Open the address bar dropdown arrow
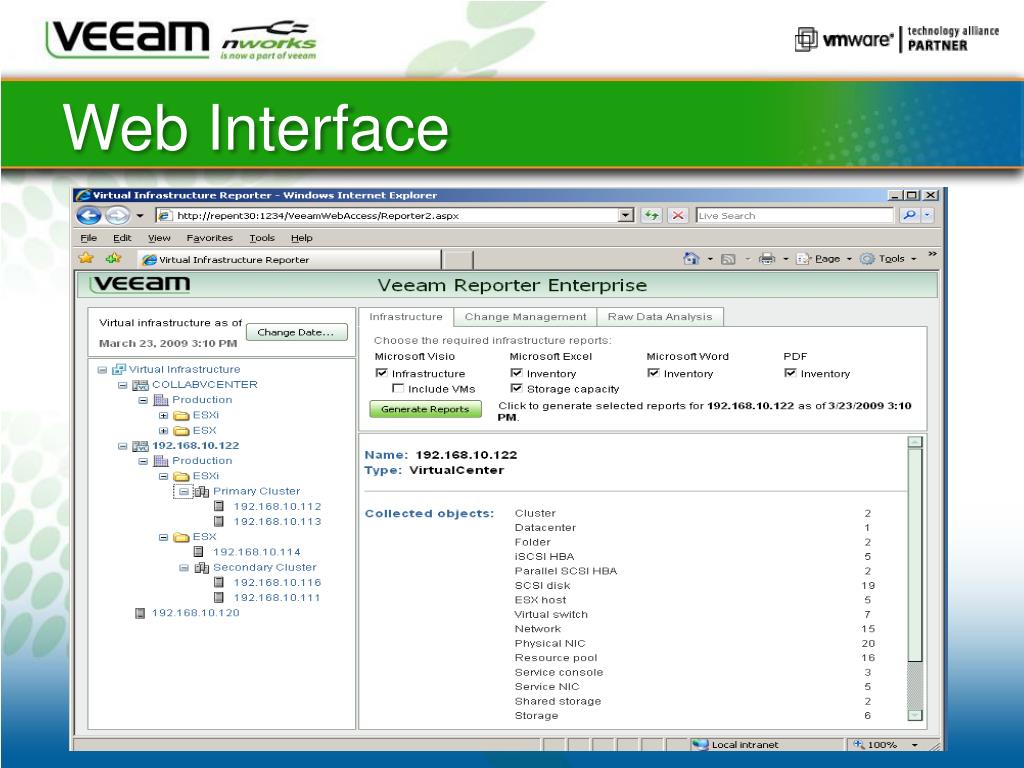Image resolution: width=1024 pixels, height=768 pixels. (626, 215)
